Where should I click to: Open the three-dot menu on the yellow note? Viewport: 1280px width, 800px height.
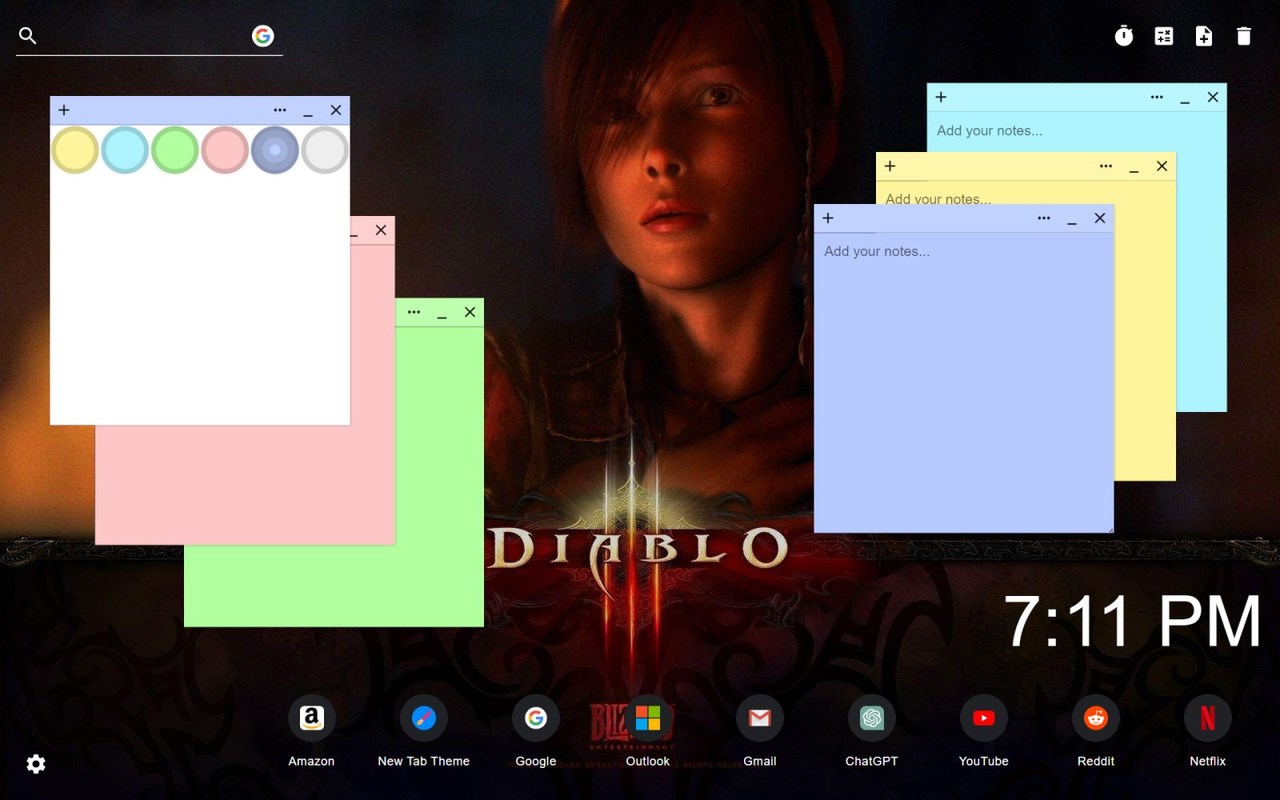[1106, 166]
